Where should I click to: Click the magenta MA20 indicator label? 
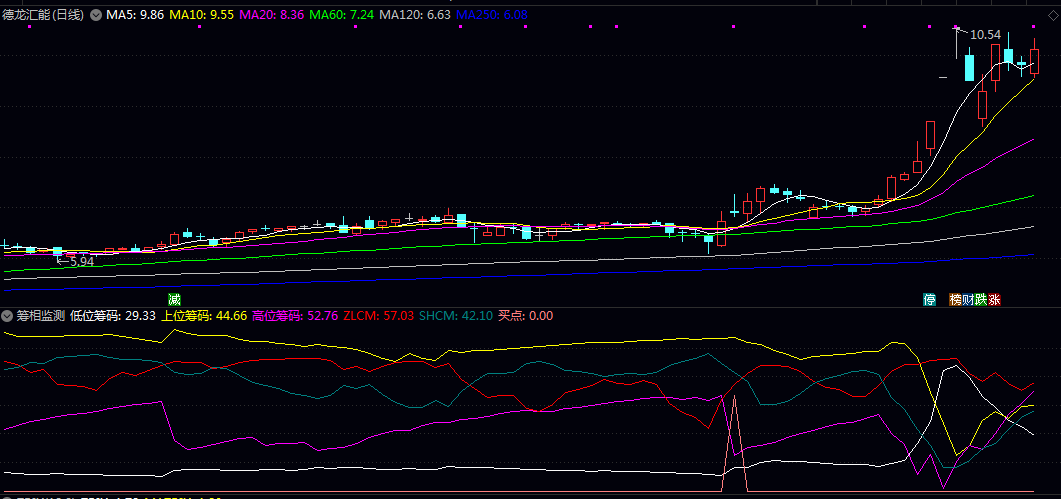[272, 16]
